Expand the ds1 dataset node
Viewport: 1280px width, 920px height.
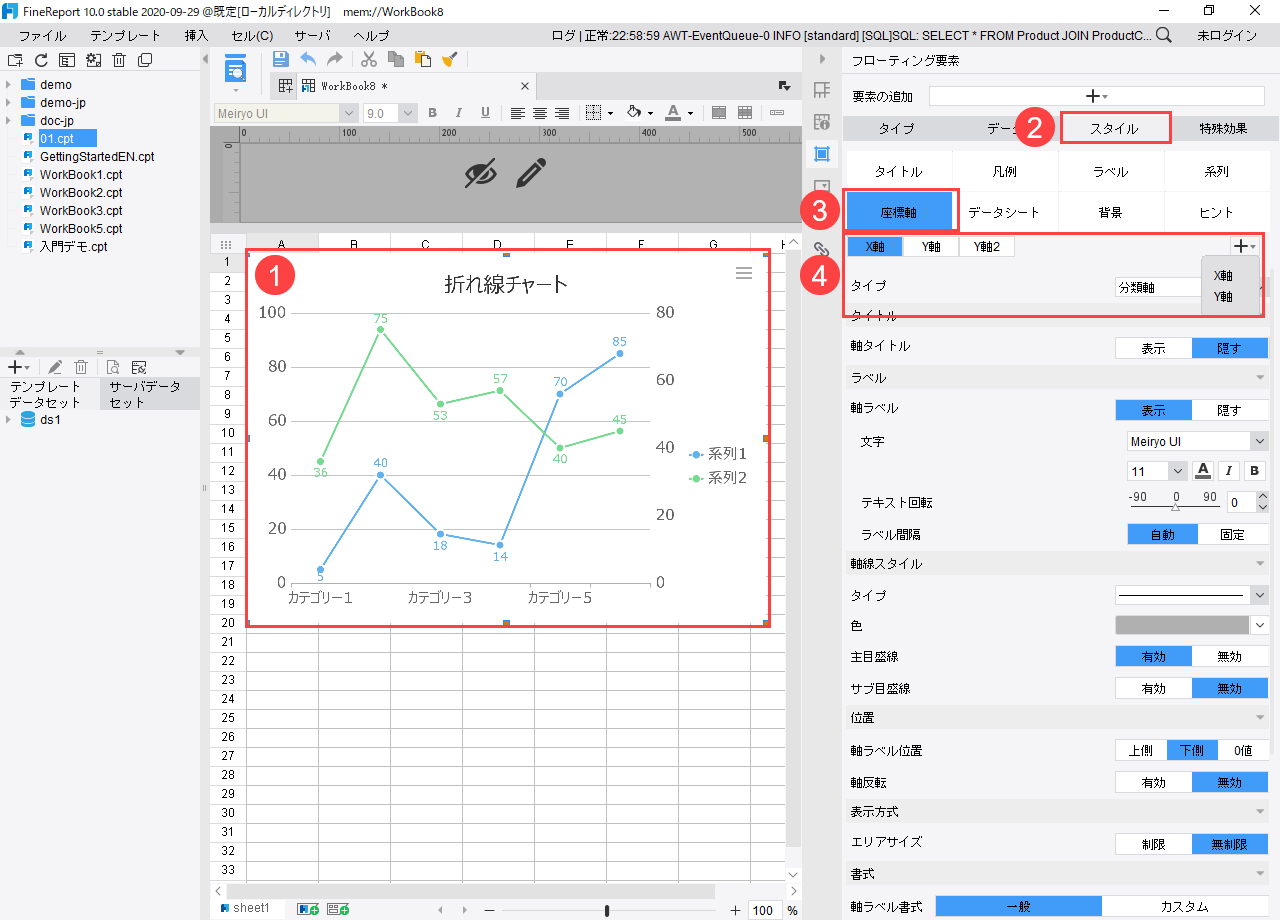(8, 420)
